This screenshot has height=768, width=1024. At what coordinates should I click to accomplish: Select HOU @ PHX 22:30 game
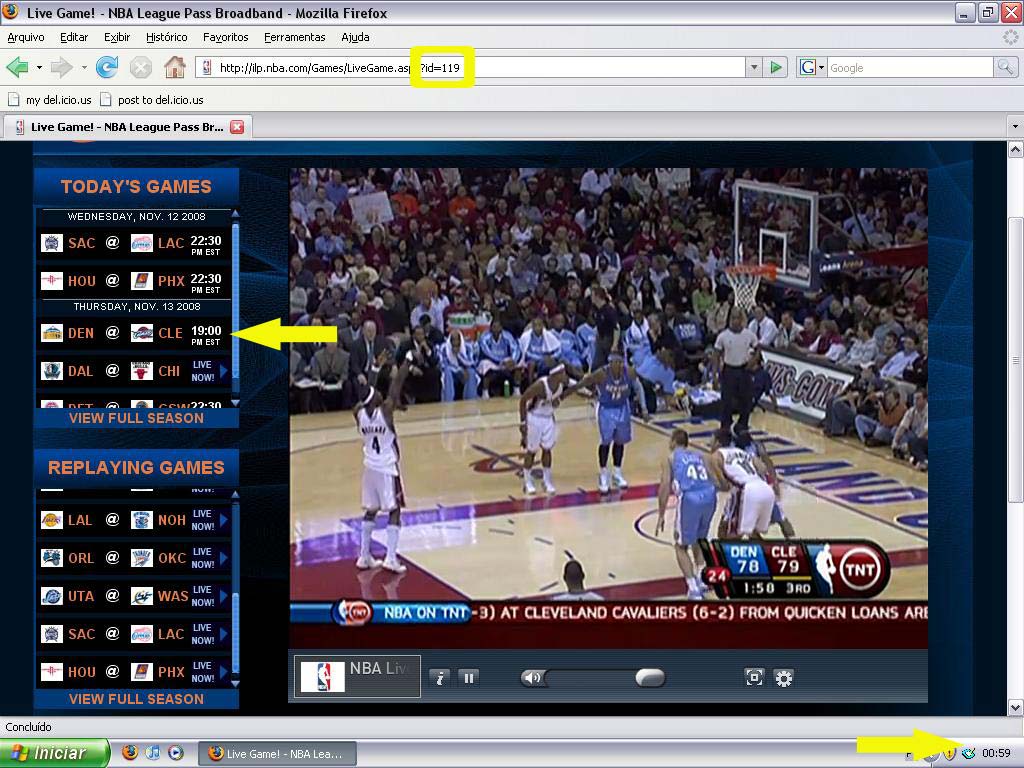[133, 281]
